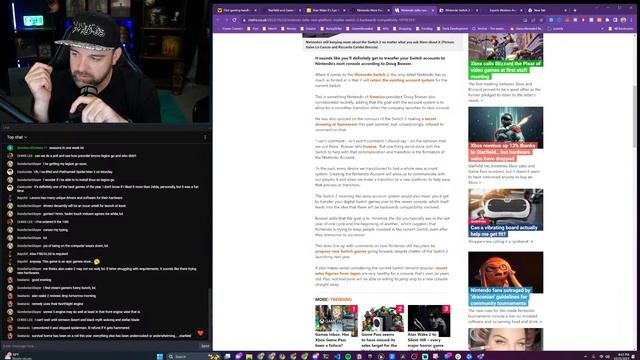Follow 'retain the existing account system' link
The height and width of the screenshot is (360, 640).
point(402,80)
